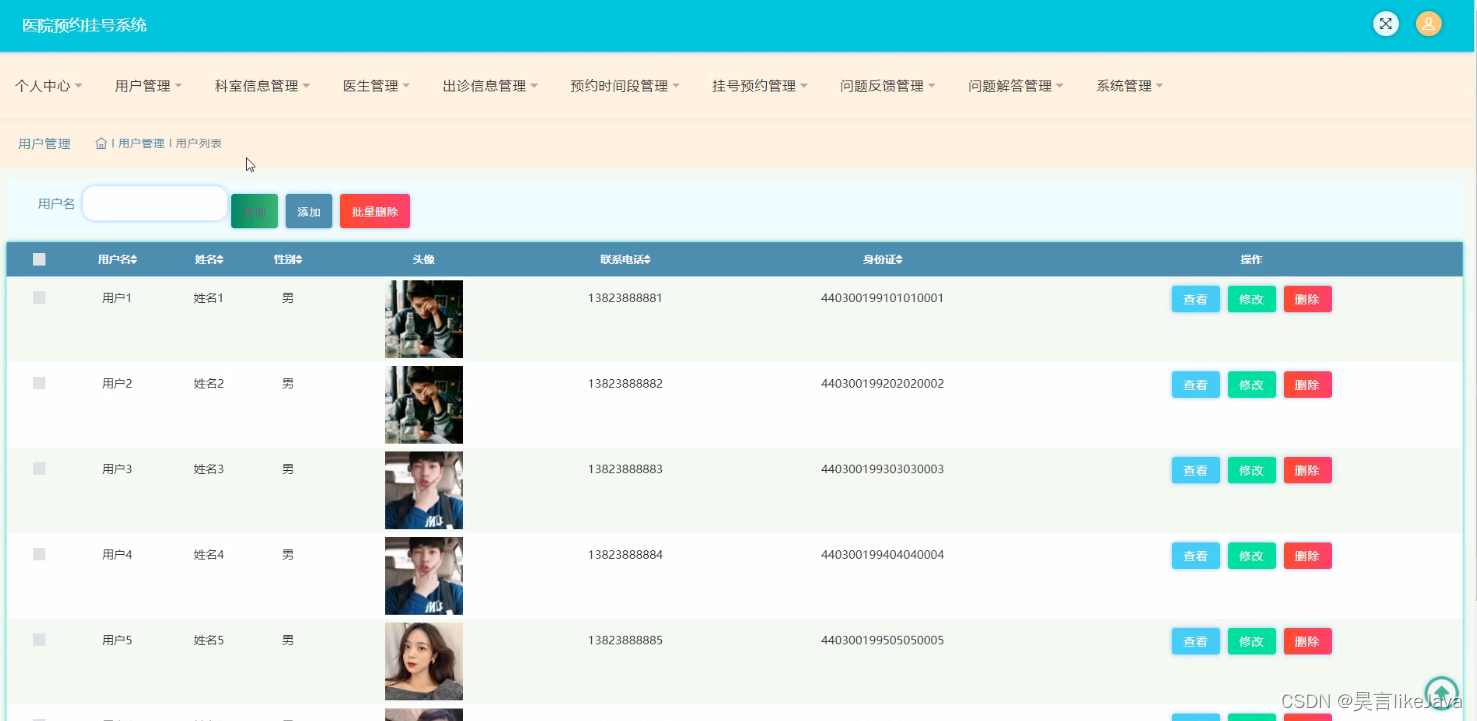Open avatar photo of 用户3
1477x721 pixels.
click(x=424, y=490)
